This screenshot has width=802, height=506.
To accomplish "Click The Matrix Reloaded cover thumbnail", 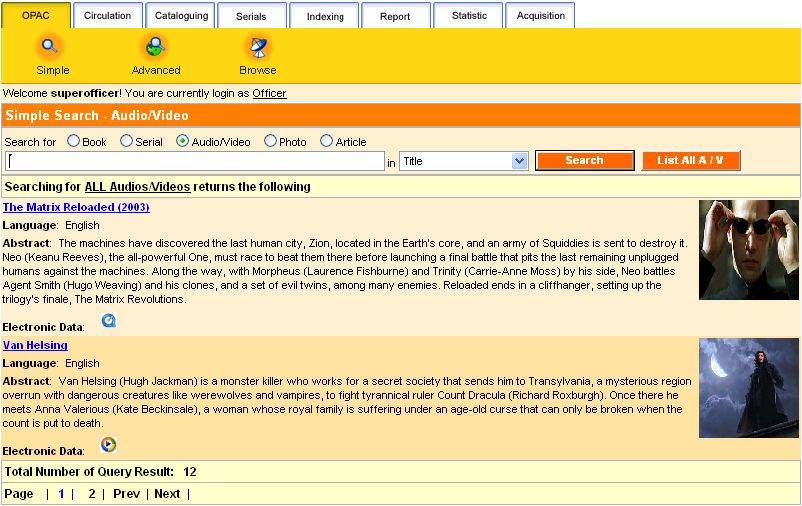I will (x=749, y=250).
